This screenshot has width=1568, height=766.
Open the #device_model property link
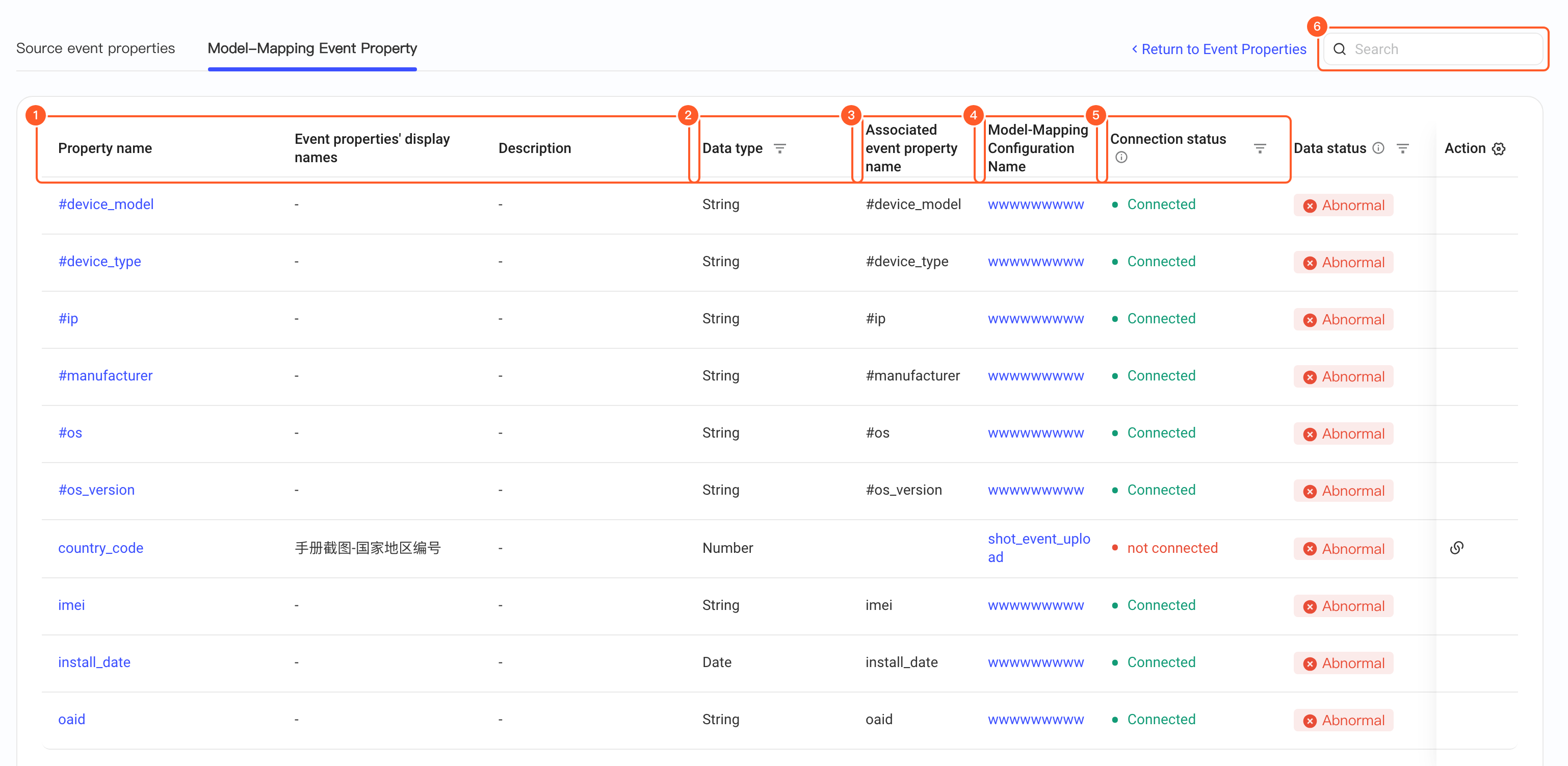106,204
